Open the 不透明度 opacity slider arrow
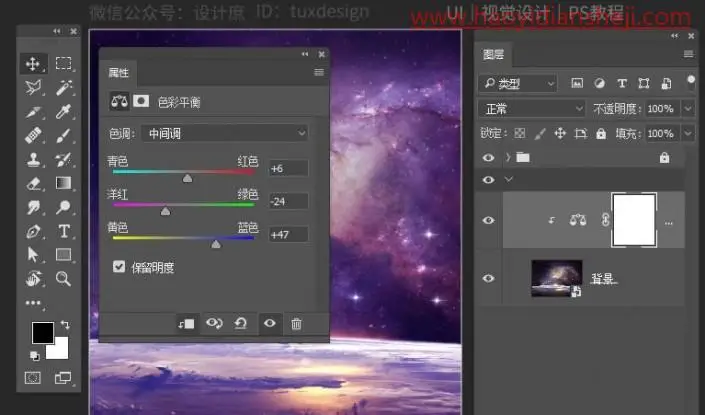The height and width of the screenshot is (415, 705). click(x=688, y=108)
